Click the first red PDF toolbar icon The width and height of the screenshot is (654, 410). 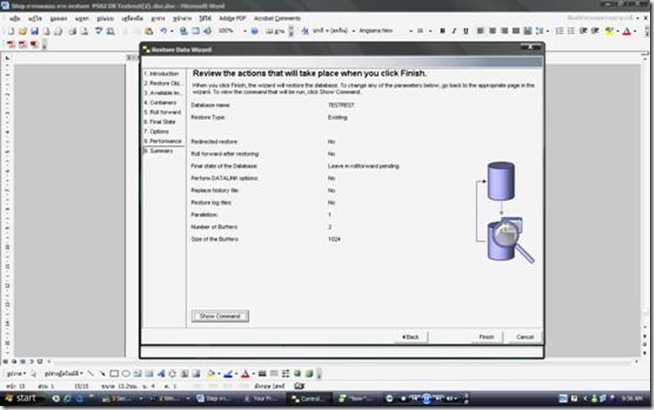tap(11, 44)
